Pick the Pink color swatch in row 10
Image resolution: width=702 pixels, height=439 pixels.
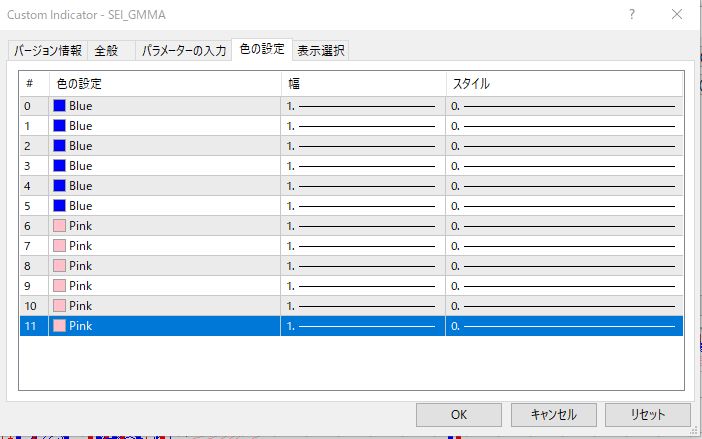click(x=59, y=306)
